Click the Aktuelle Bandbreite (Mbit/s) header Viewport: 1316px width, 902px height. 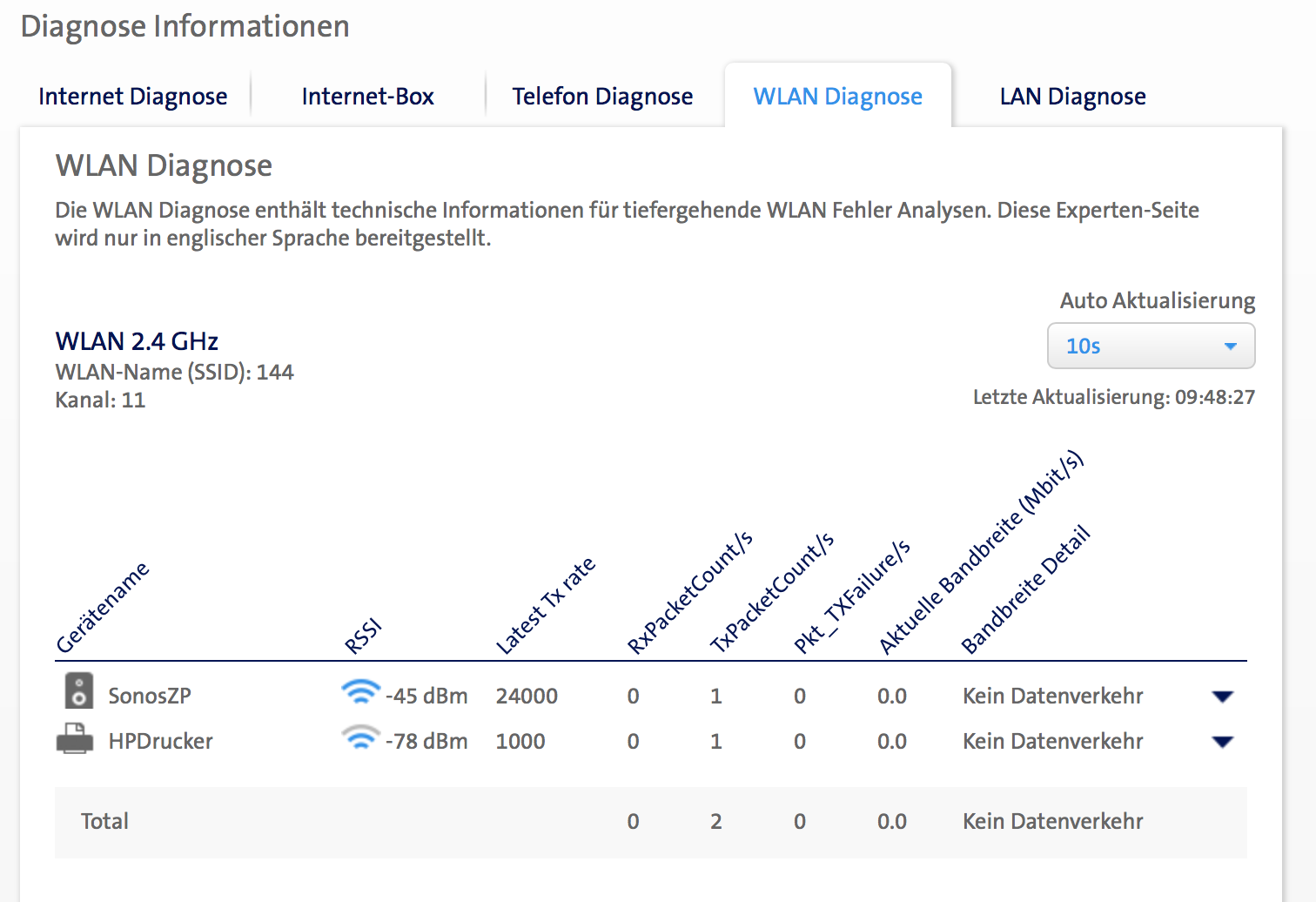981,552
